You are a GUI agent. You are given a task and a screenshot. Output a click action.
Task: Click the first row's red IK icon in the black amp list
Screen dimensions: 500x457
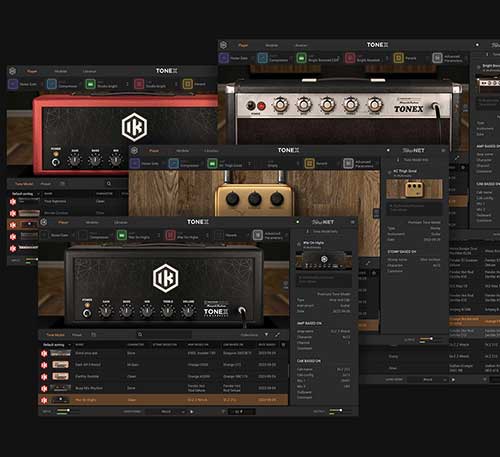pyautogui.click(x=44, y=353)
